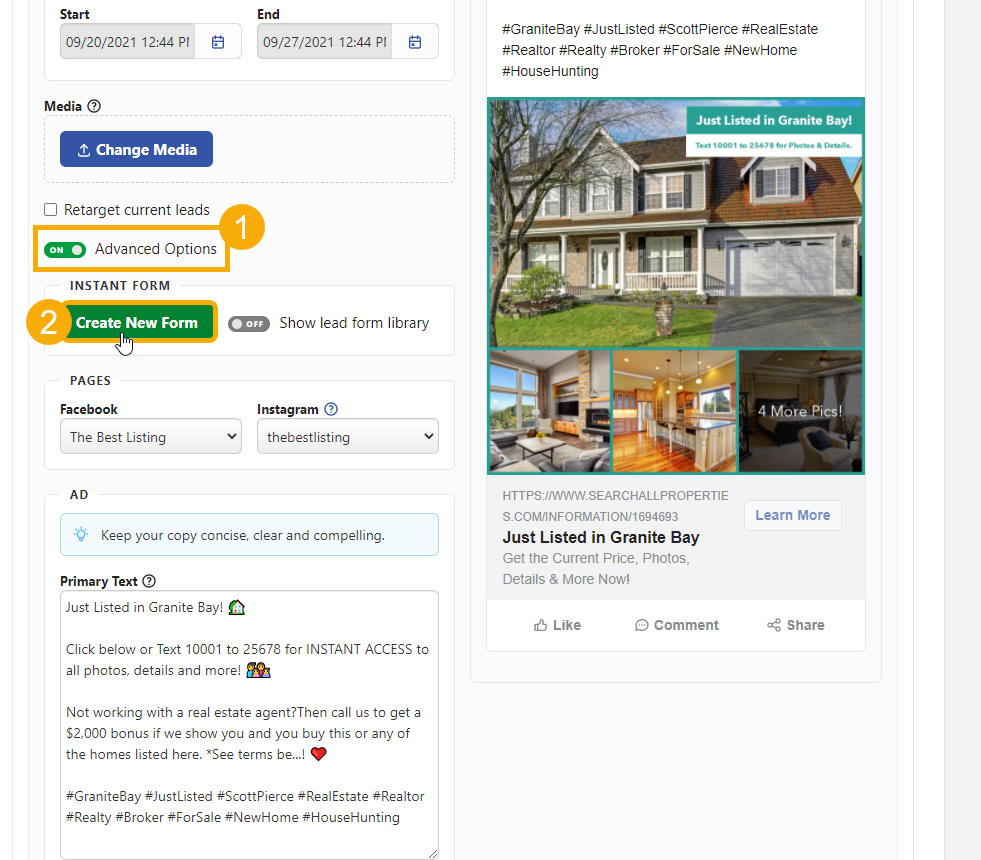Viewport: 981px width, 860px height.
Task: Check the Retarget current leads checkbox
Action: (51, 210)
